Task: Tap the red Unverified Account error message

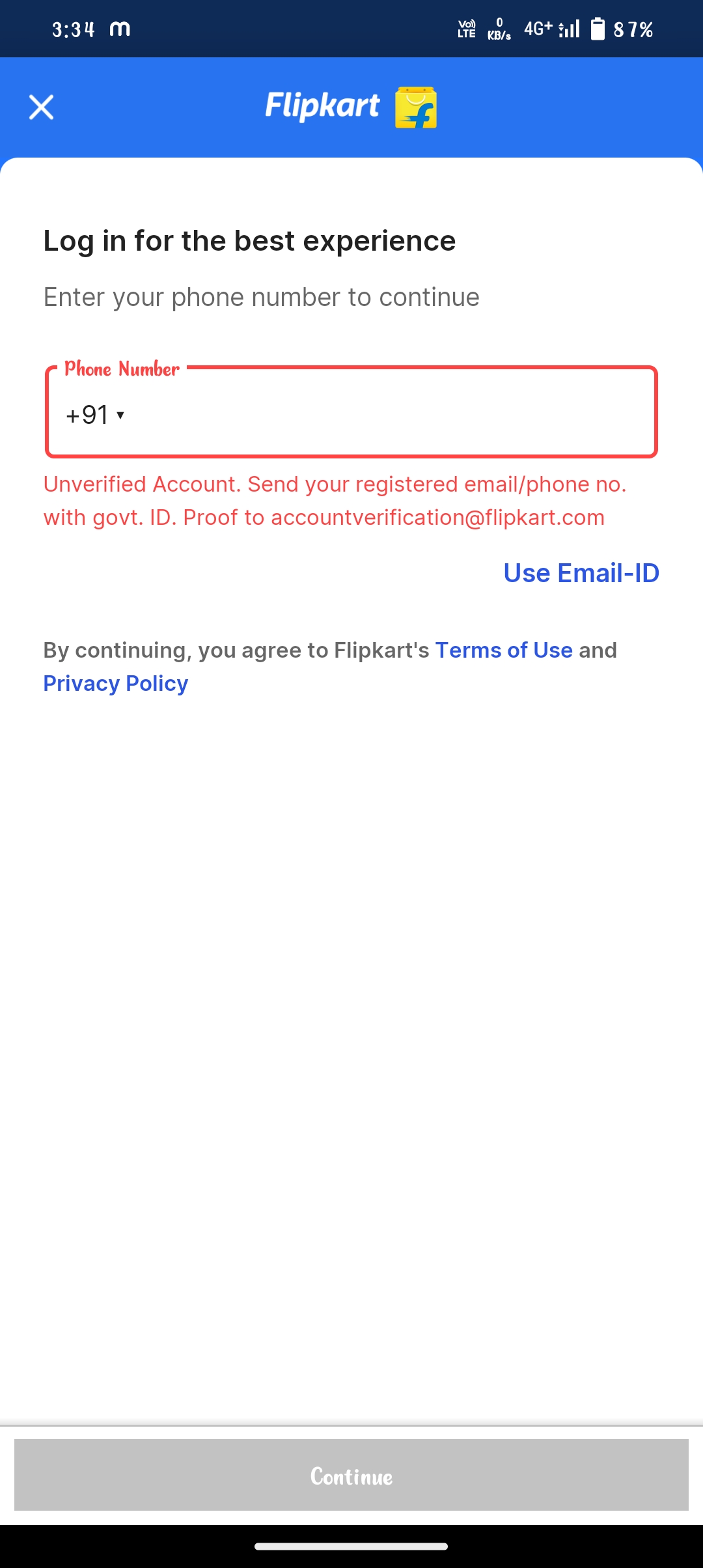Action: (335, 501)
